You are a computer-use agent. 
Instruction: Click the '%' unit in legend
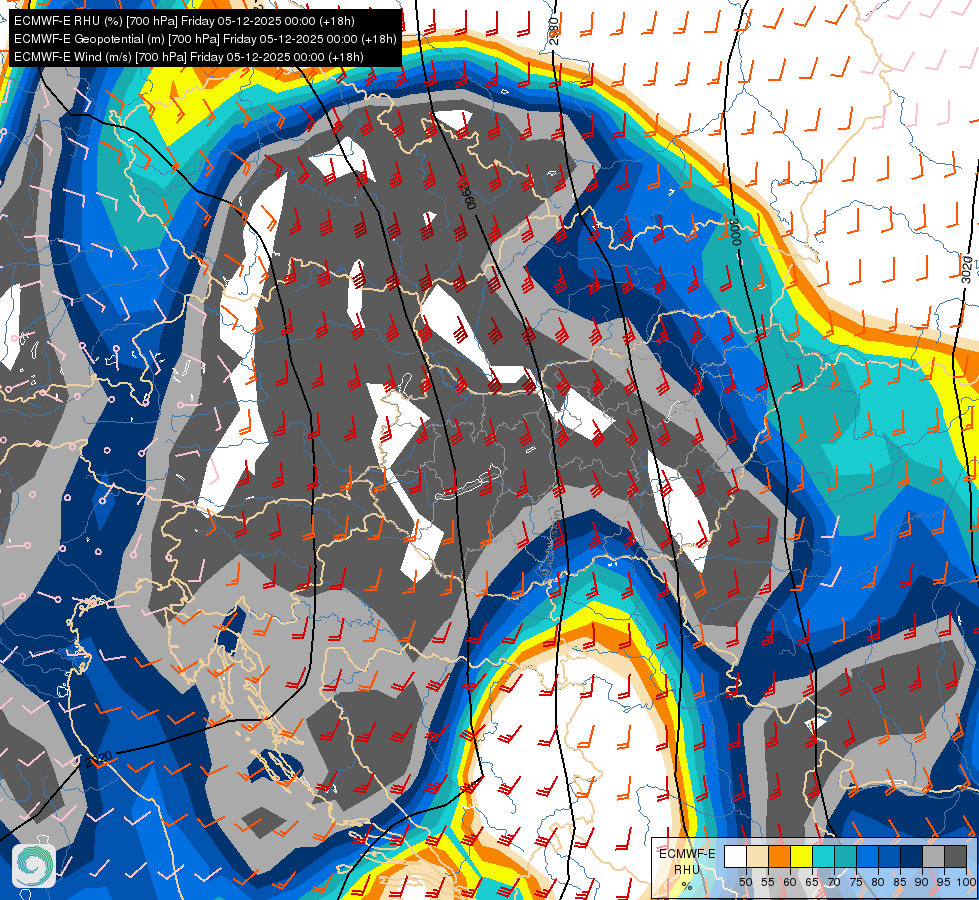687,886
